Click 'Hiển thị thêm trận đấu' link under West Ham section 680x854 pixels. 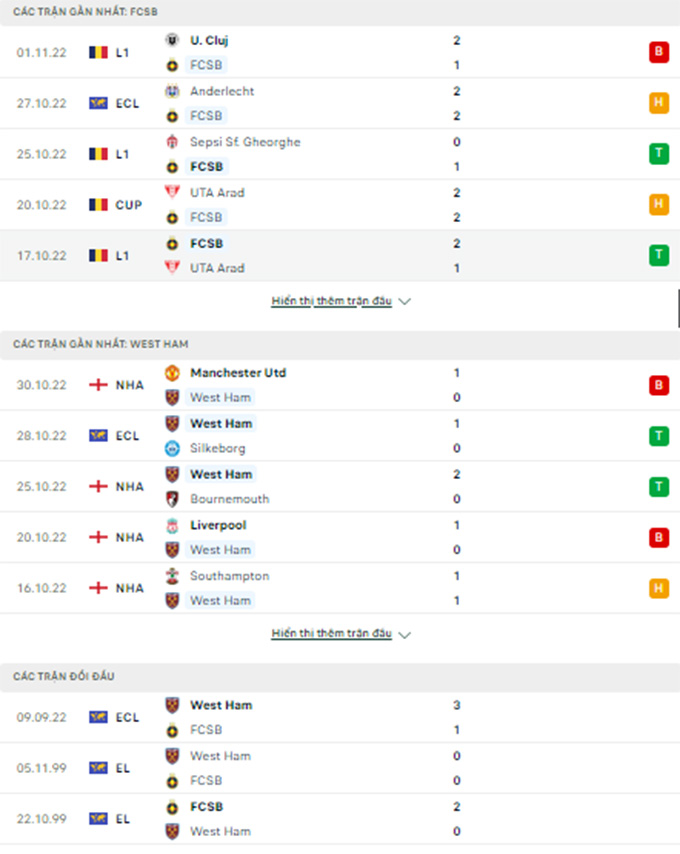[x=332, y=633]
